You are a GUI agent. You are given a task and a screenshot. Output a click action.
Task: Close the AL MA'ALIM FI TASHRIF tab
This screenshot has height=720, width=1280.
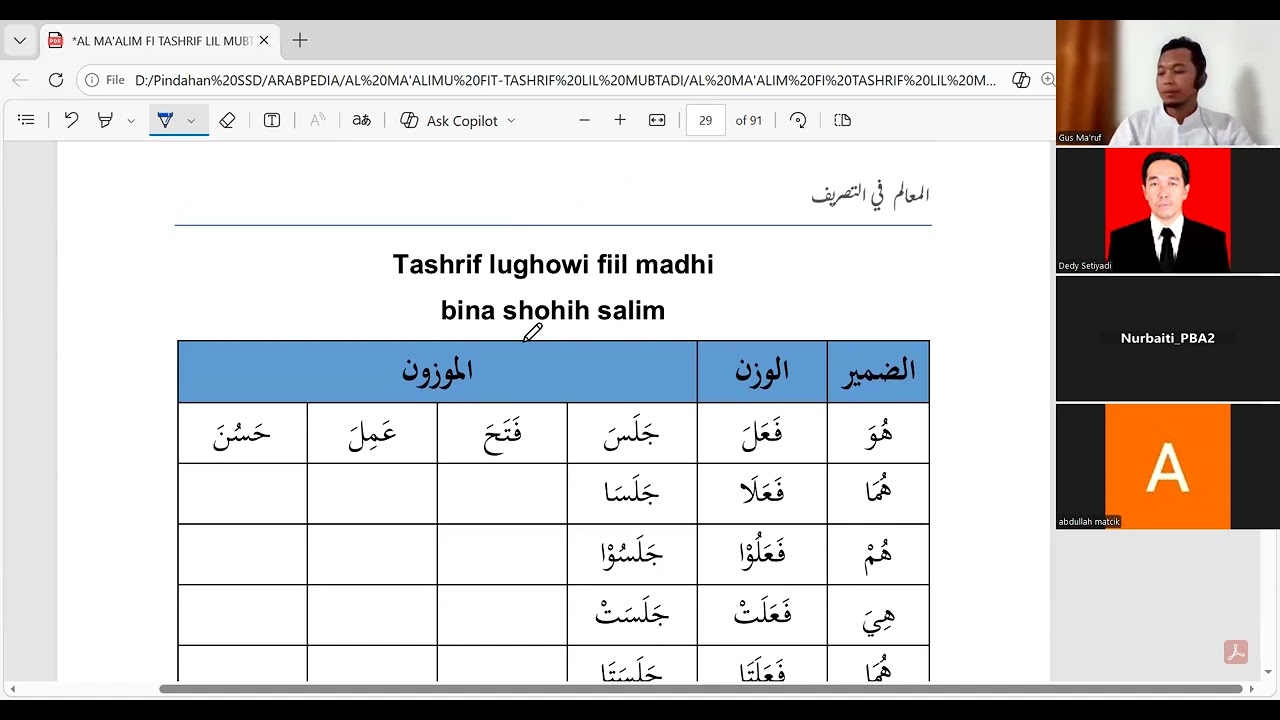[264, 41]
